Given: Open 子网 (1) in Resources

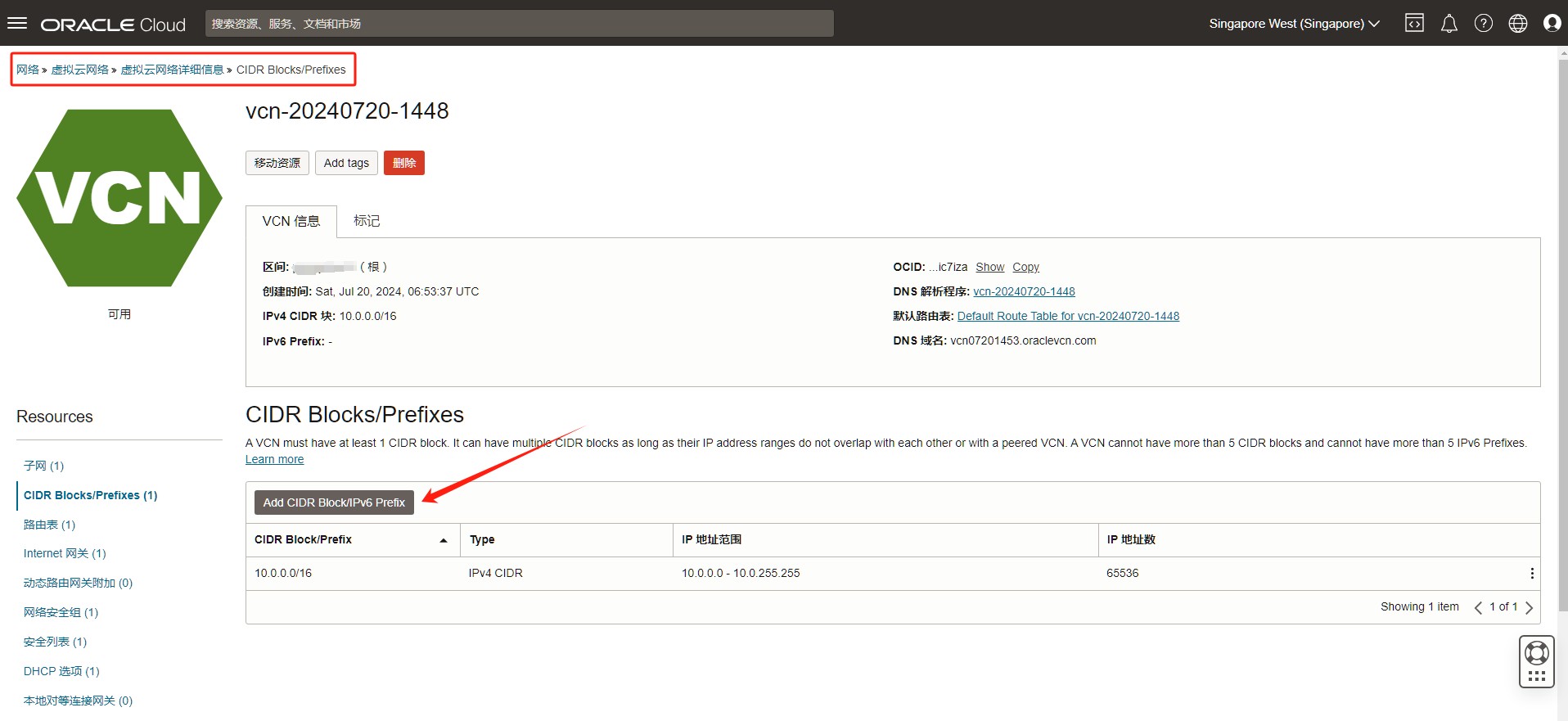Looking at the screenshot, I should point(43,466).
